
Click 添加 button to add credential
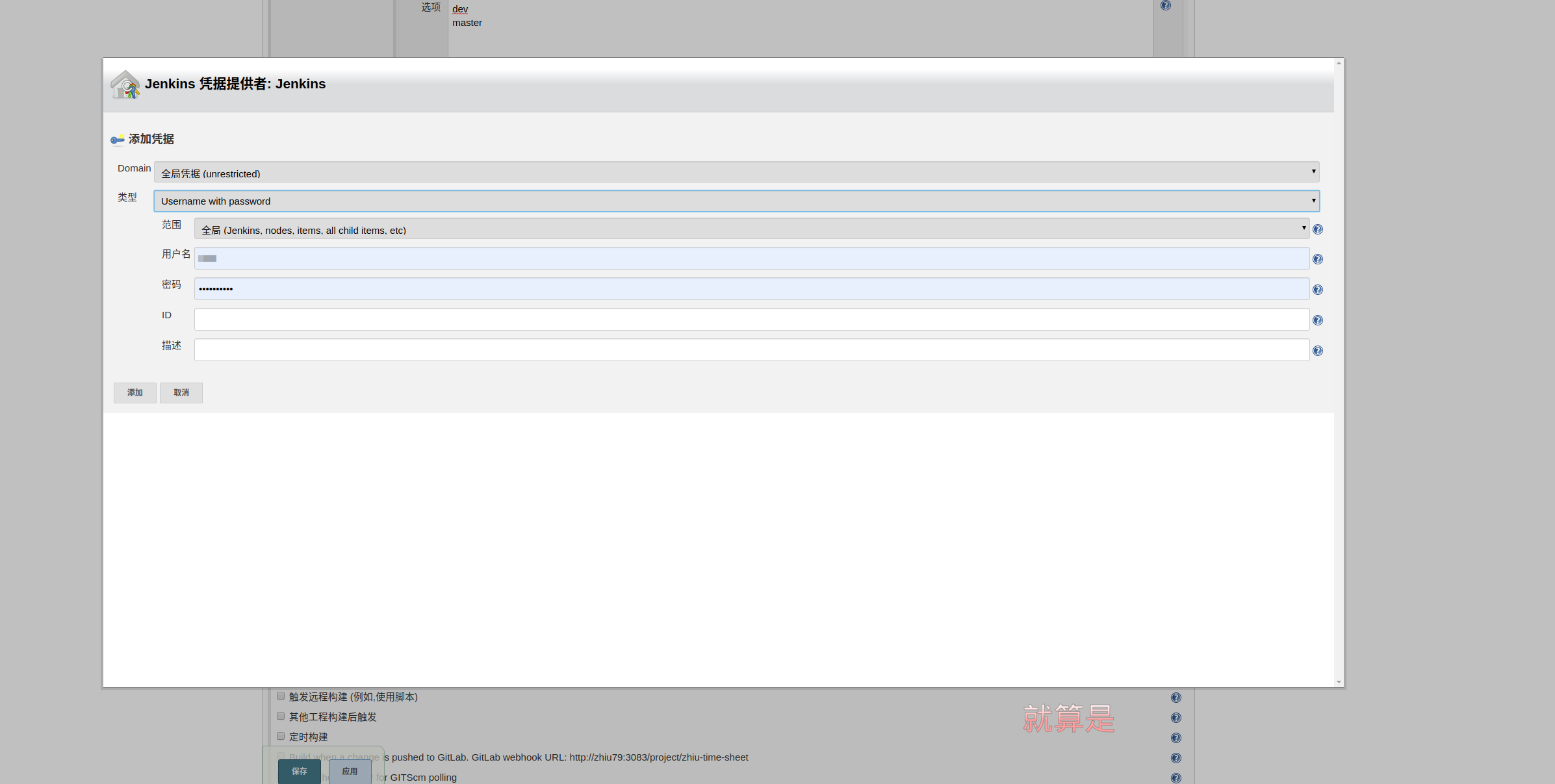pyautogui.click(x=135, y=392)
